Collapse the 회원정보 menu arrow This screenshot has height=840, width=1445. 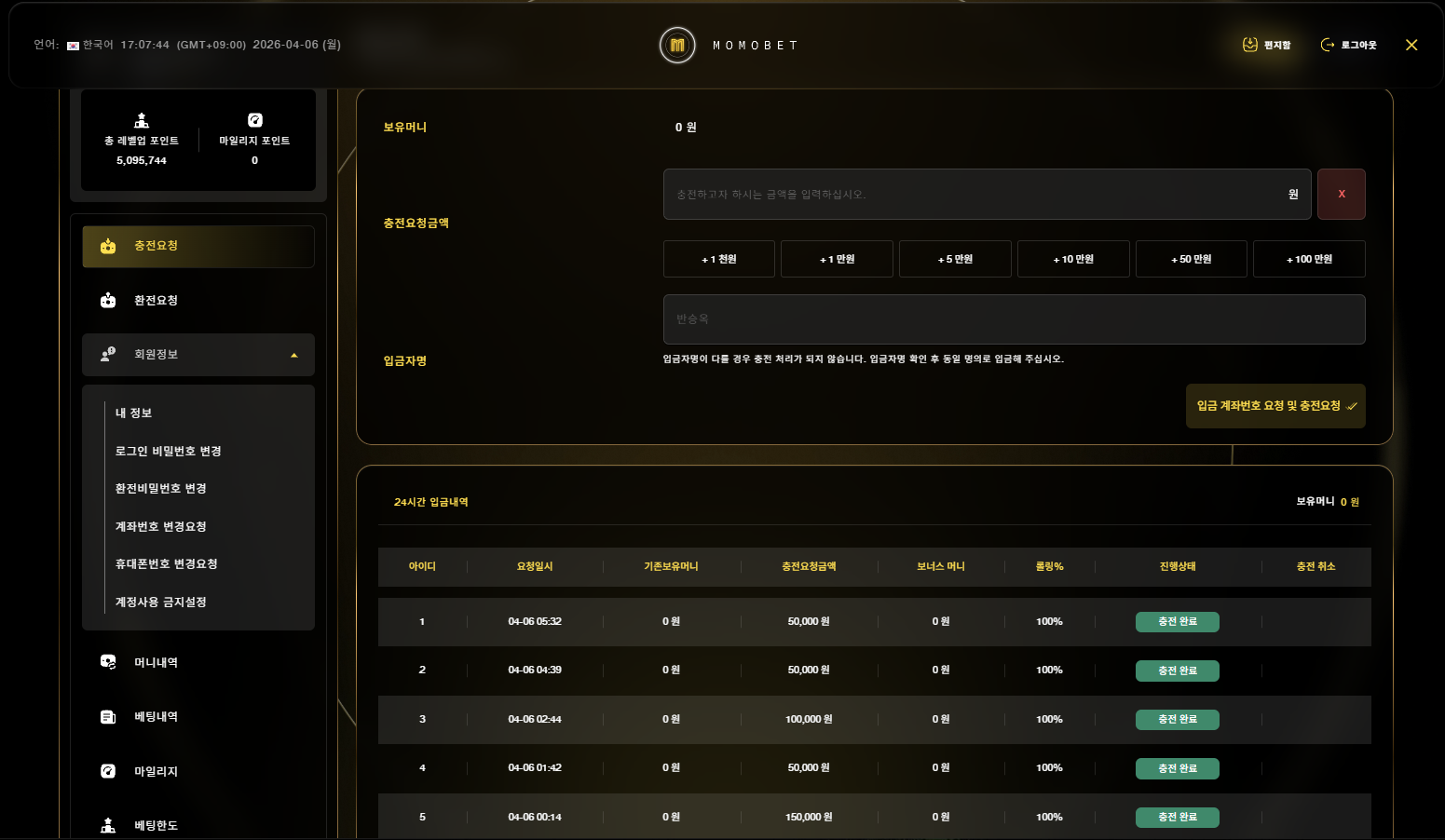(x=294, y=355)
